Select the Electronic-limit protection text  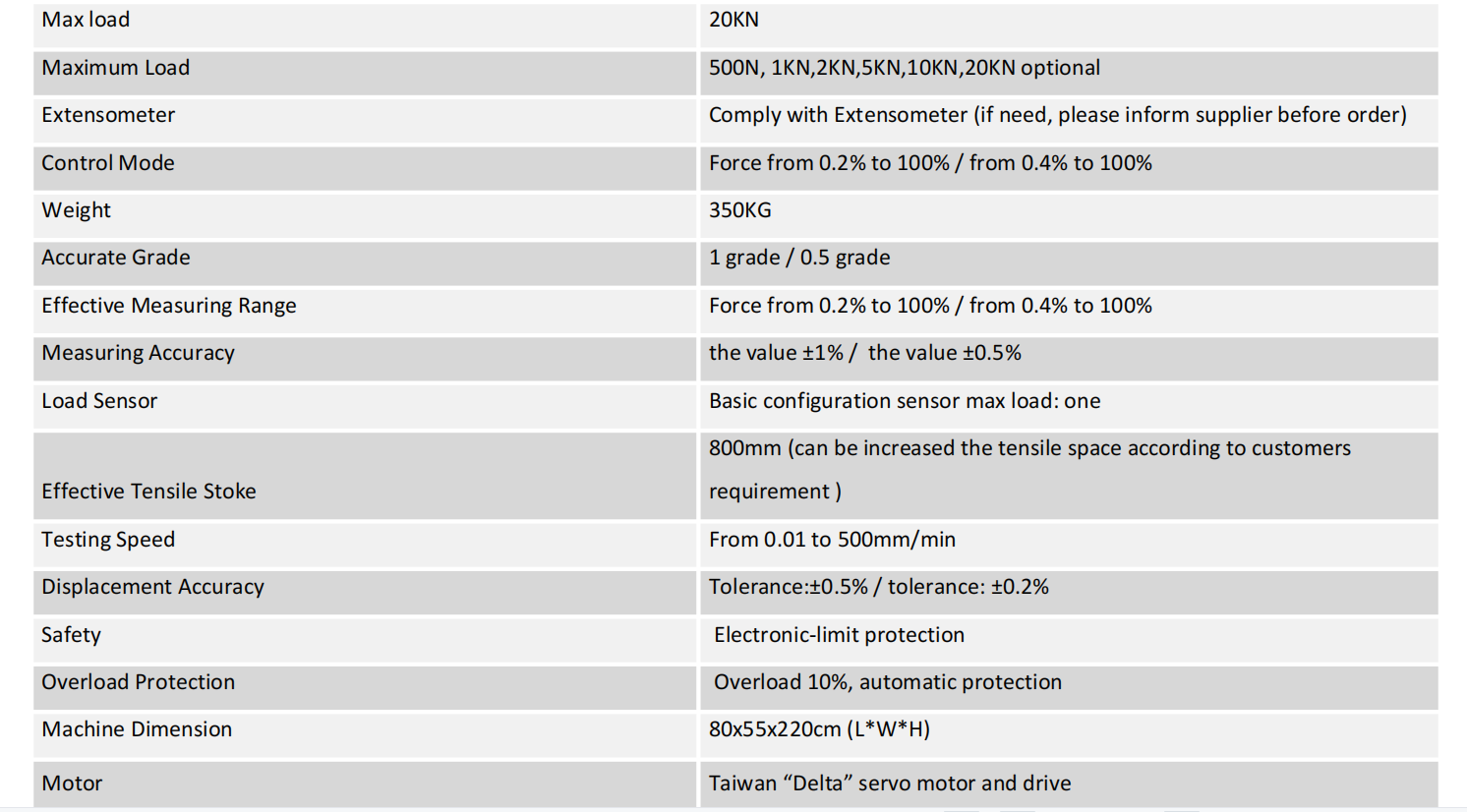839,635
